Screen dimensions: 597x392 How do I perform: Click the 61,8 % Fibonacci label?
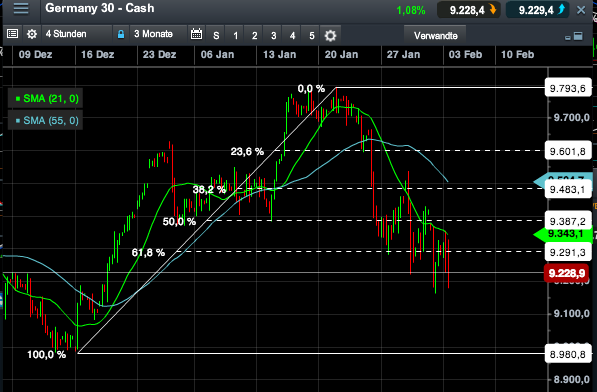(x=148, y=252)
